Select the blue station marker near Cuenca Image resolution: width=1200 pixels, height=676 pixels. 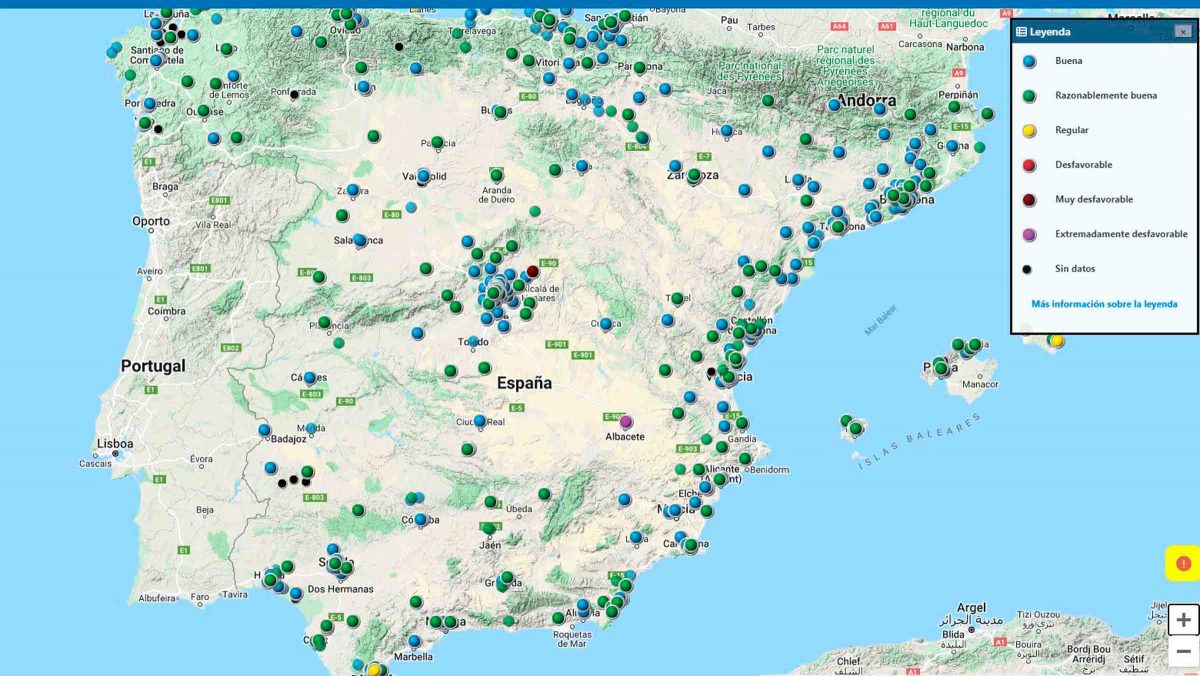tap(605, 324)
